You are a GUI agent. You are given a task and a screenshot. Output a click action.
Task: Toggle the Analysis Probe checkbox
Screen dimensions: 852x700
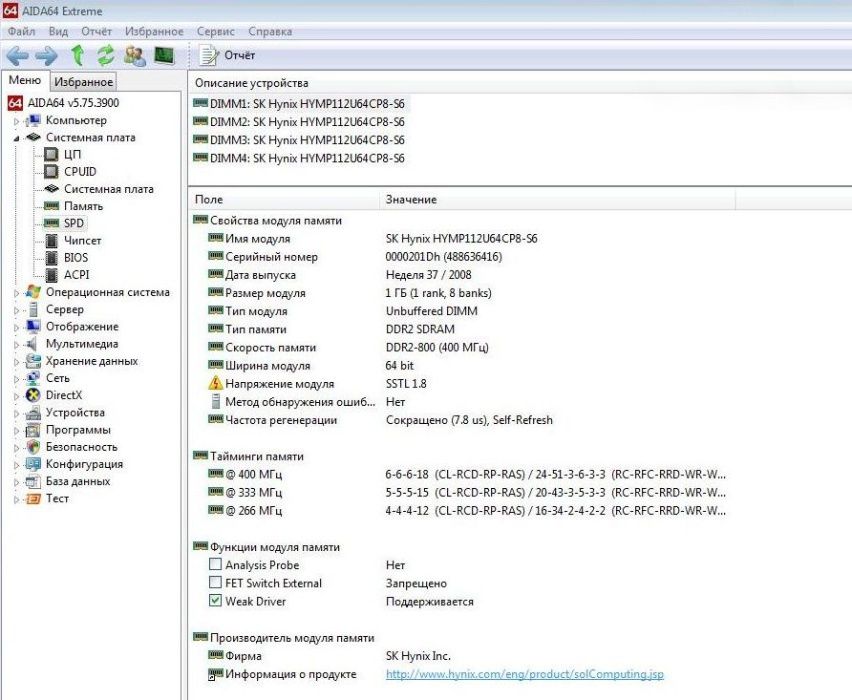215,564
